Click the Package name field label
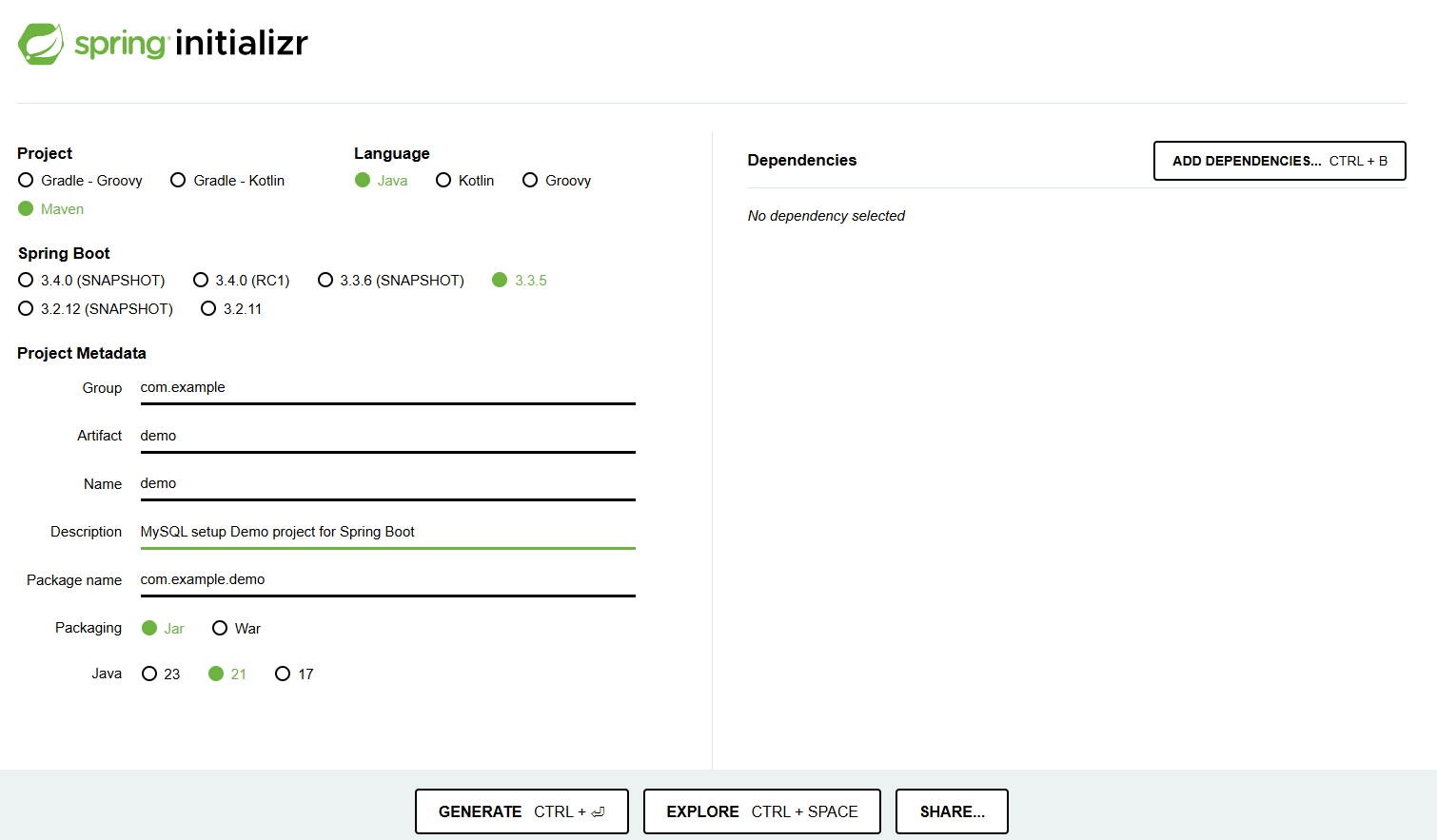The image size is (1437, 840). click(x=74, y=580)
